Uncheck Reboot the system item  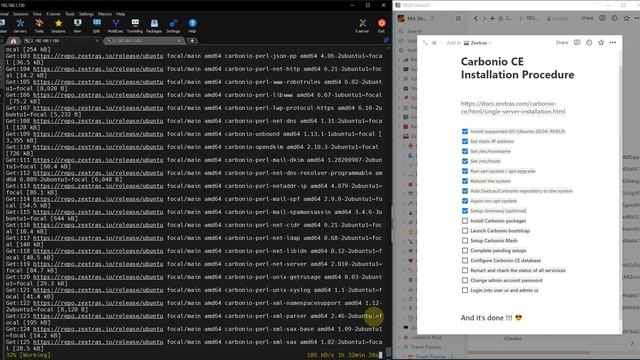[464, 181]
